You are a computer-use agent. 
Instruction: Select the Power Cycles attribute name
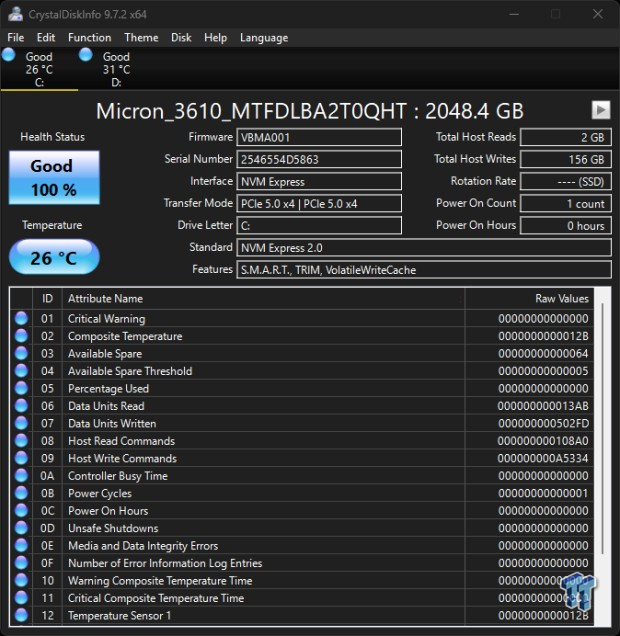(100, 493)
